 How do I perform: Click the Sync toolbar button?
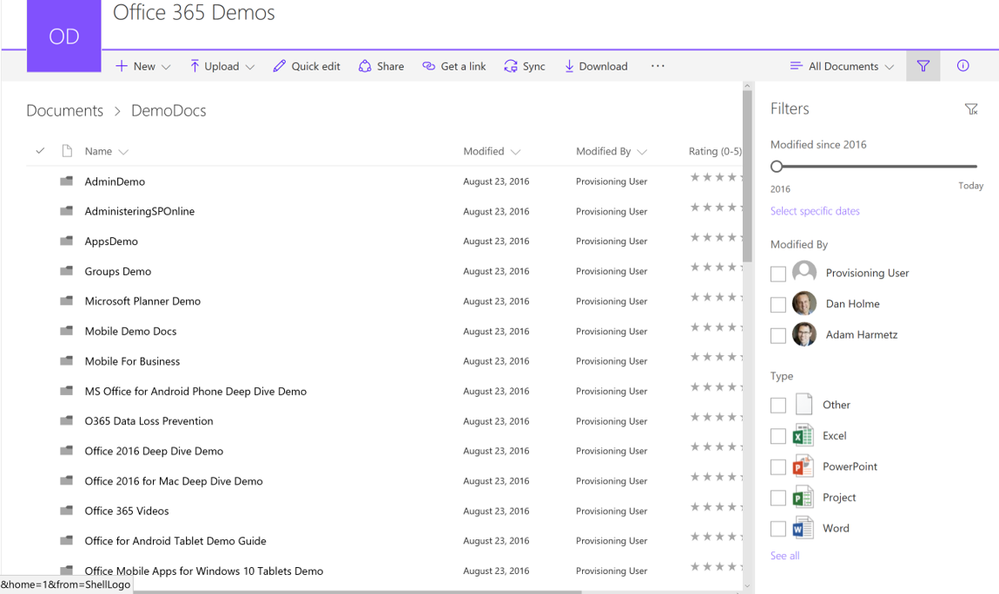click(524, 66)
